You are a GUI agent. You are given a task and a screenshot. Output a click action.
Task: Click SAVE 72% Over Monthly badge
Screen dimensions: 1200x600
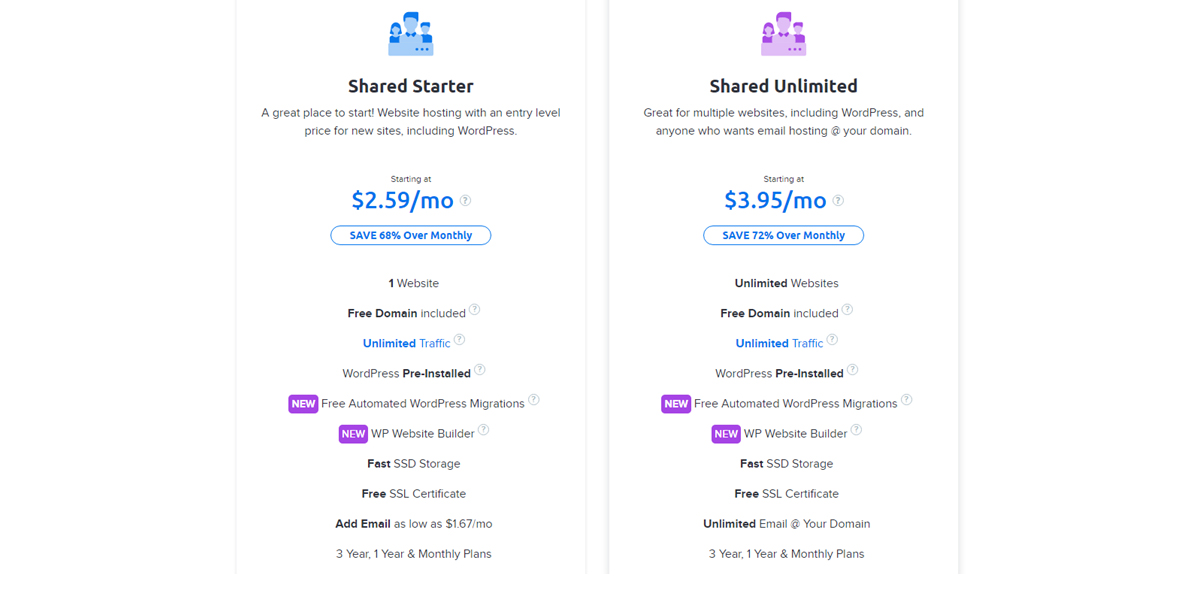[783, 235]
